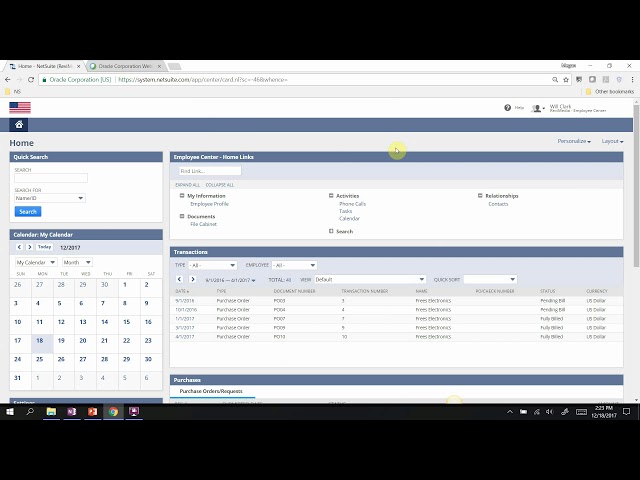Reload the page with refresh icon
The width and height of the screenshot is (640, 480).
pos(31,80)
